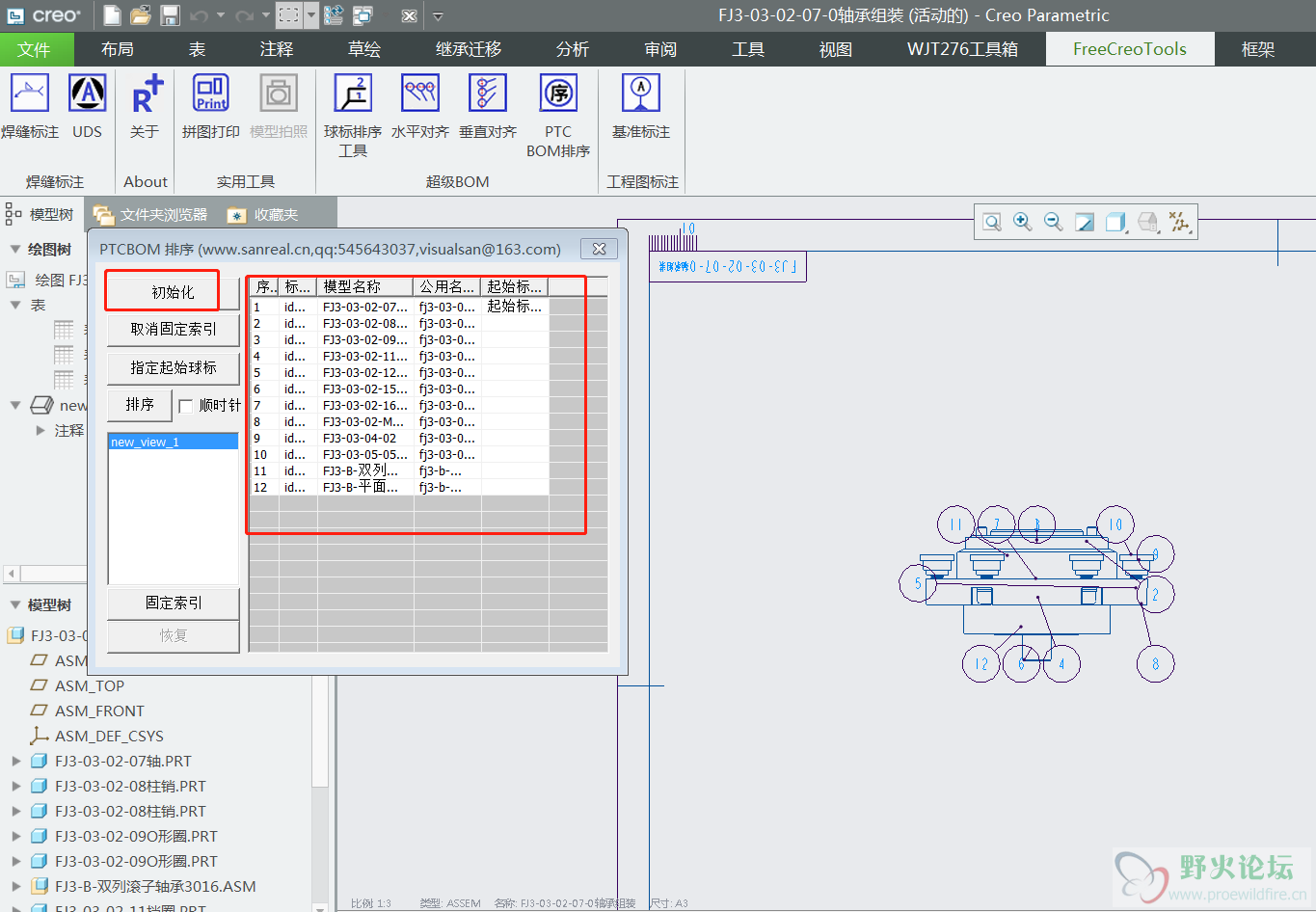This screenshot has width=1316, height=912.
Task: Switch to the 框架 frame tab
Action: 1258,49
